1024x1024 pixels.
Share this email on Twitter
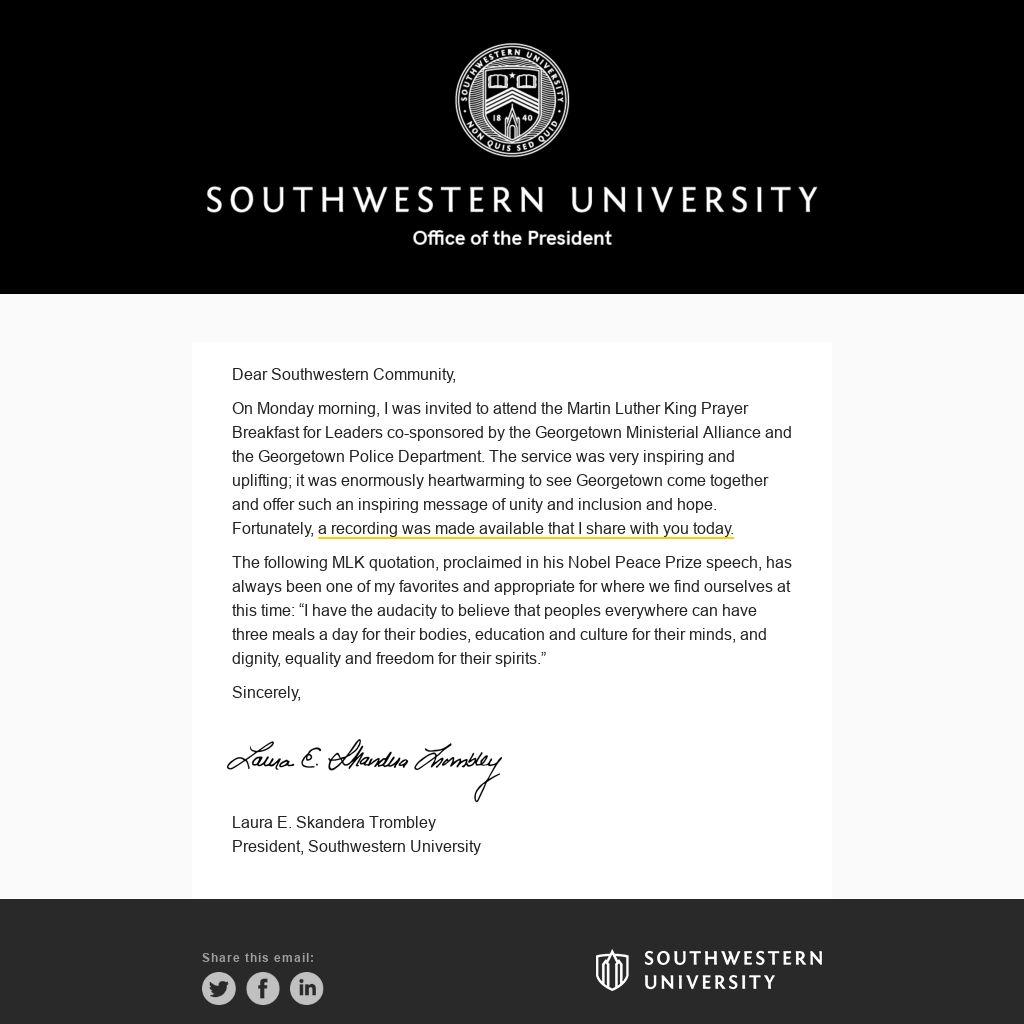[219, 988]
